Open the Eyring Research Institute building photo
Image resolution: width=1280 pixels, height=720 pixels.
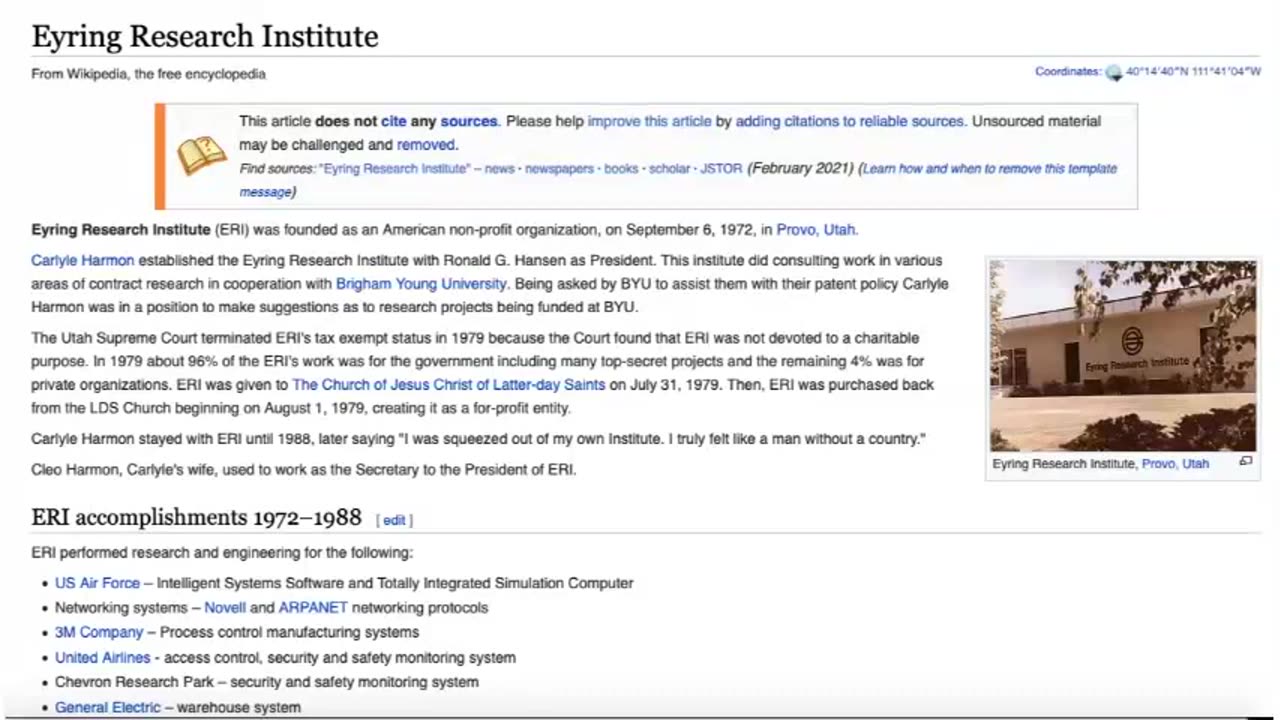click(1123, 356)
